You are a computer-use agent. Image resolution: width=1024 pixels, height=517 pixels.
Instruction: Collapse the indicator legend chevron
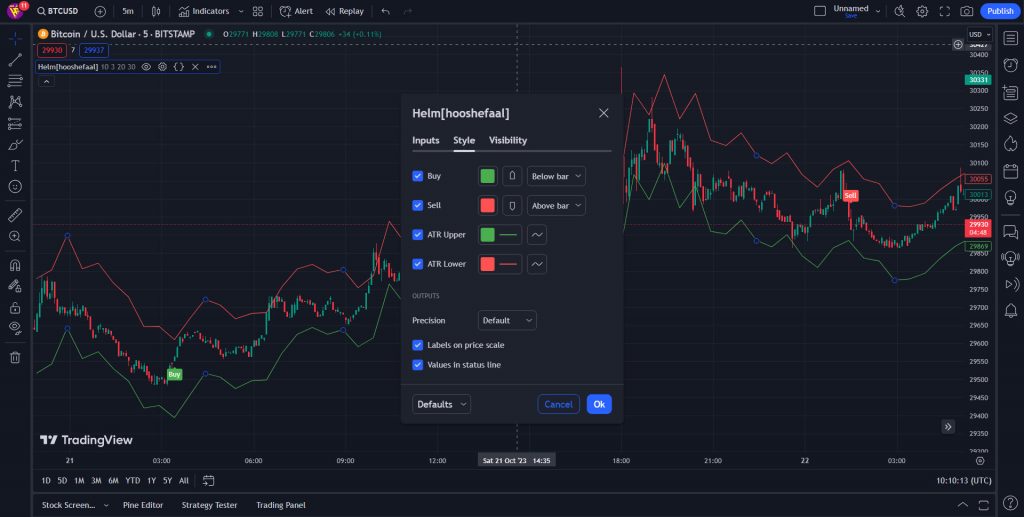(x=46, y=82)
